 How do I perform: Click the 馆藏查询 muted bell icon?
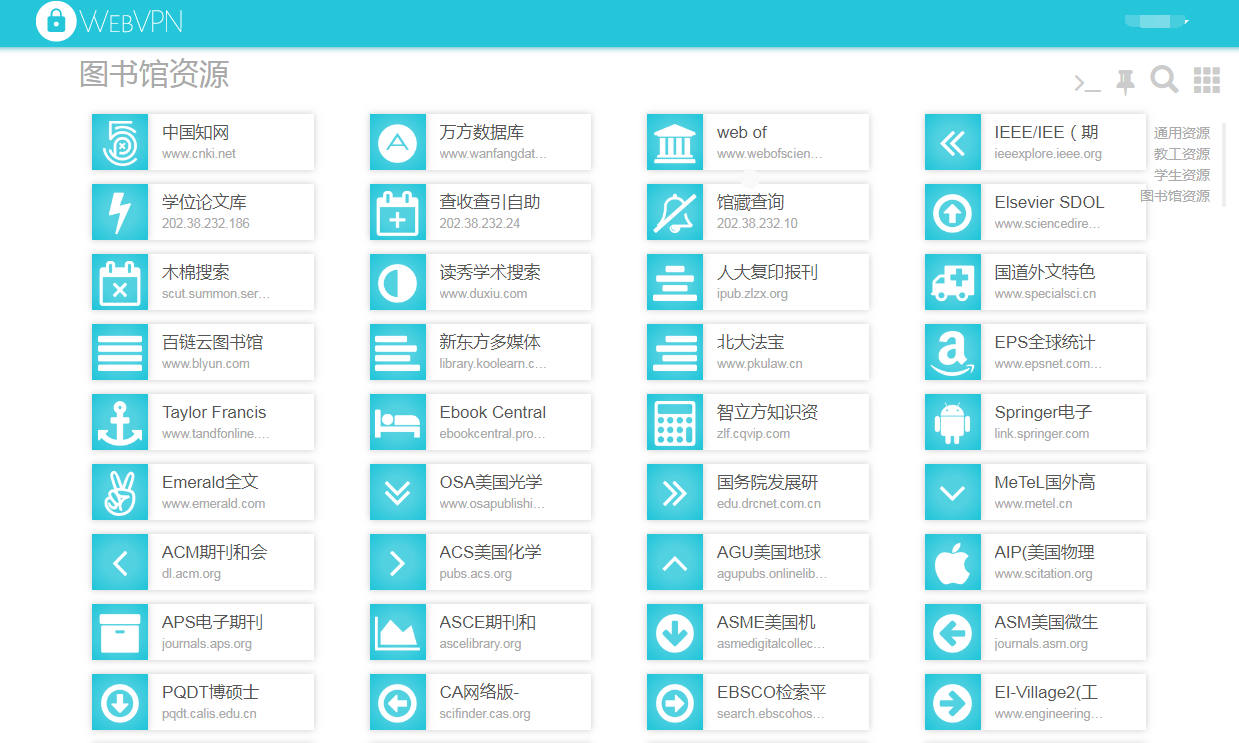click(x=675, y=212)
